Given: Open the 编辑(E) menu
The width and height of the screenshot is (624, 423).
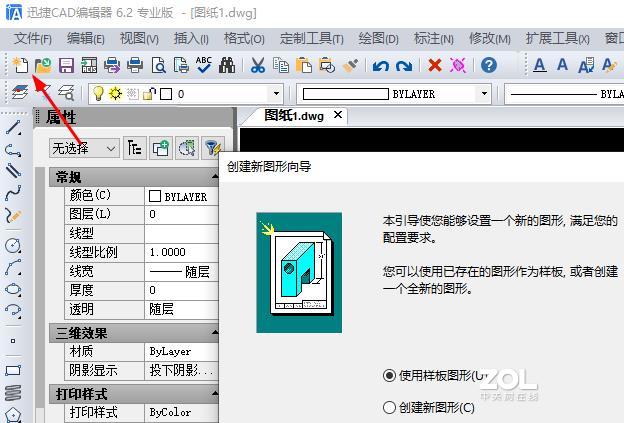Looking at the screenshot, I should 86,39.
